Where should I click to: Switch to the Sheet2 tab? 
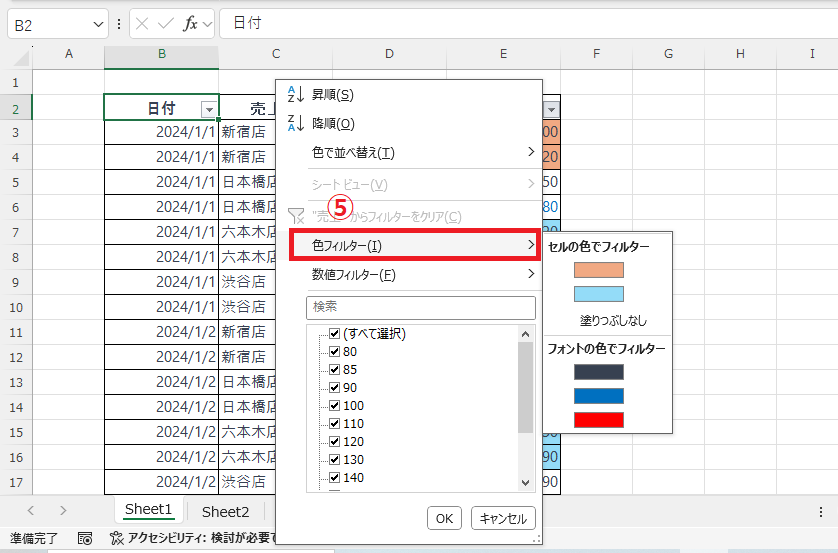tap(225, 512)
